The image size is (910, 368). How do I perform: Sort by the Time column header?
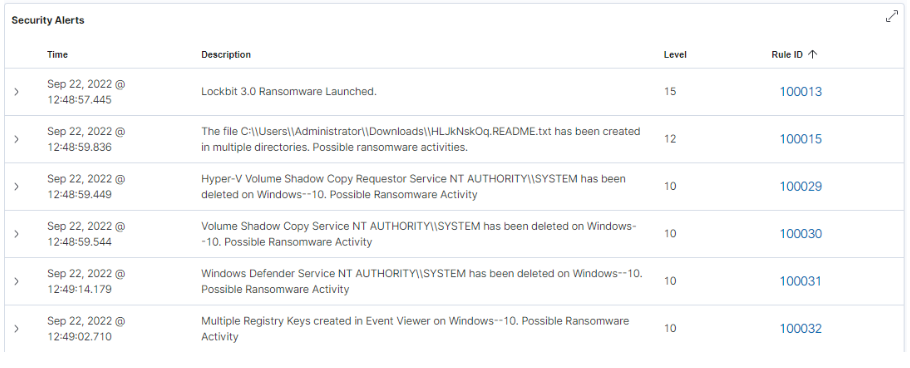point(57,55)
